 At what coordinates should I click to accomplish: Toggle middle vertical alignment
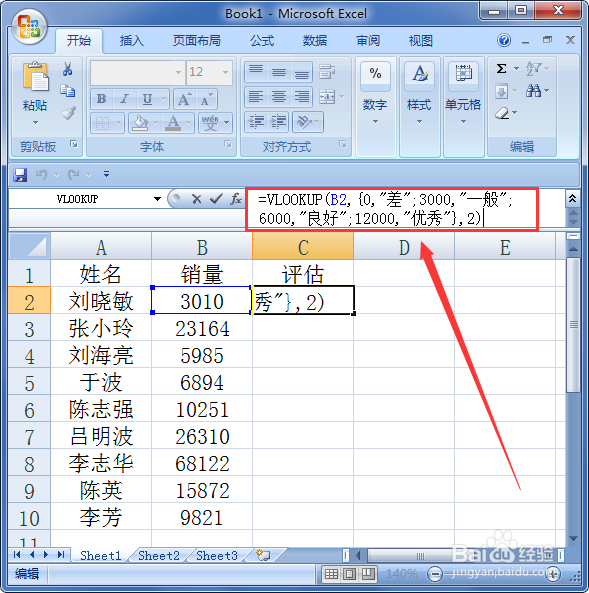279,71
